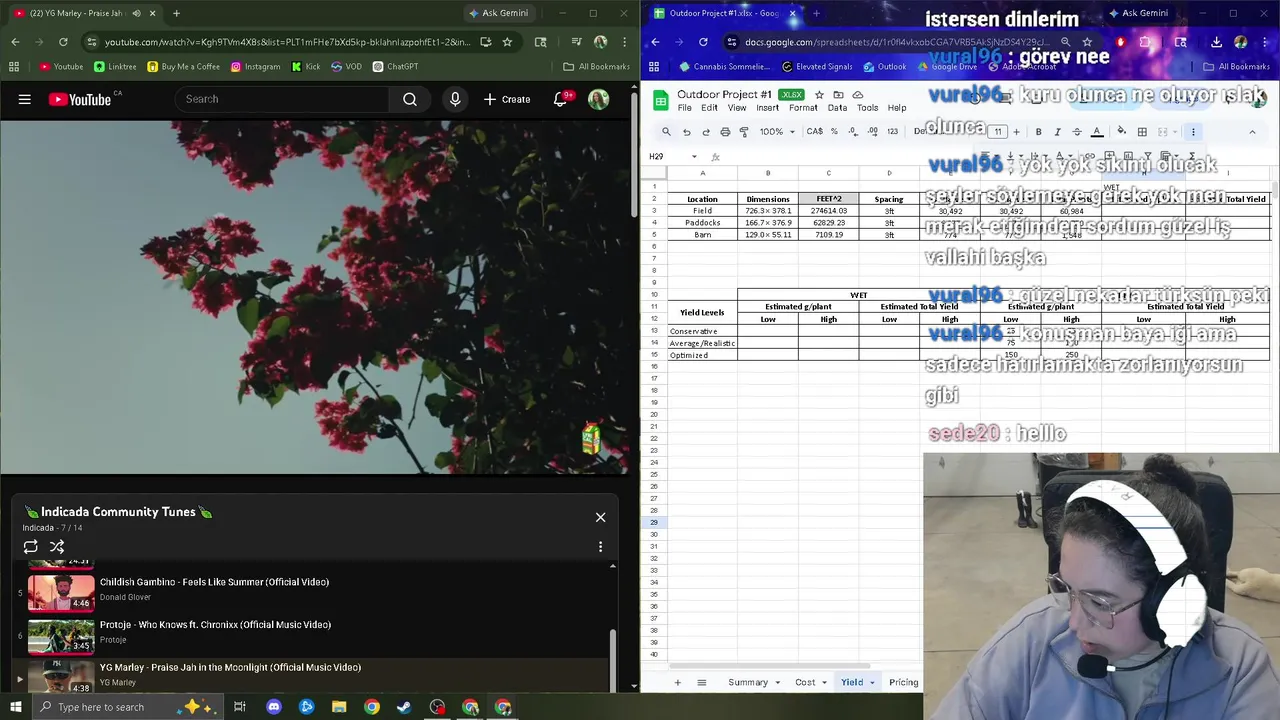
Task: Focus the YouTube search field
Action: point(281,99)
